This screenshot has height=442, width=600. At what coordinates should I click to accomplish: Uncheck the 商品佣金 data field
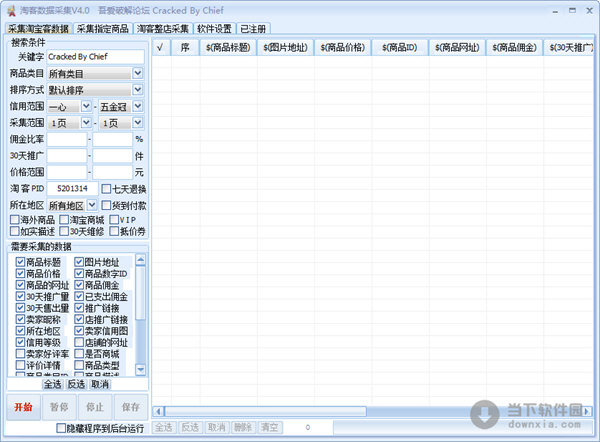pyautogui.click(x=79, y=285)
